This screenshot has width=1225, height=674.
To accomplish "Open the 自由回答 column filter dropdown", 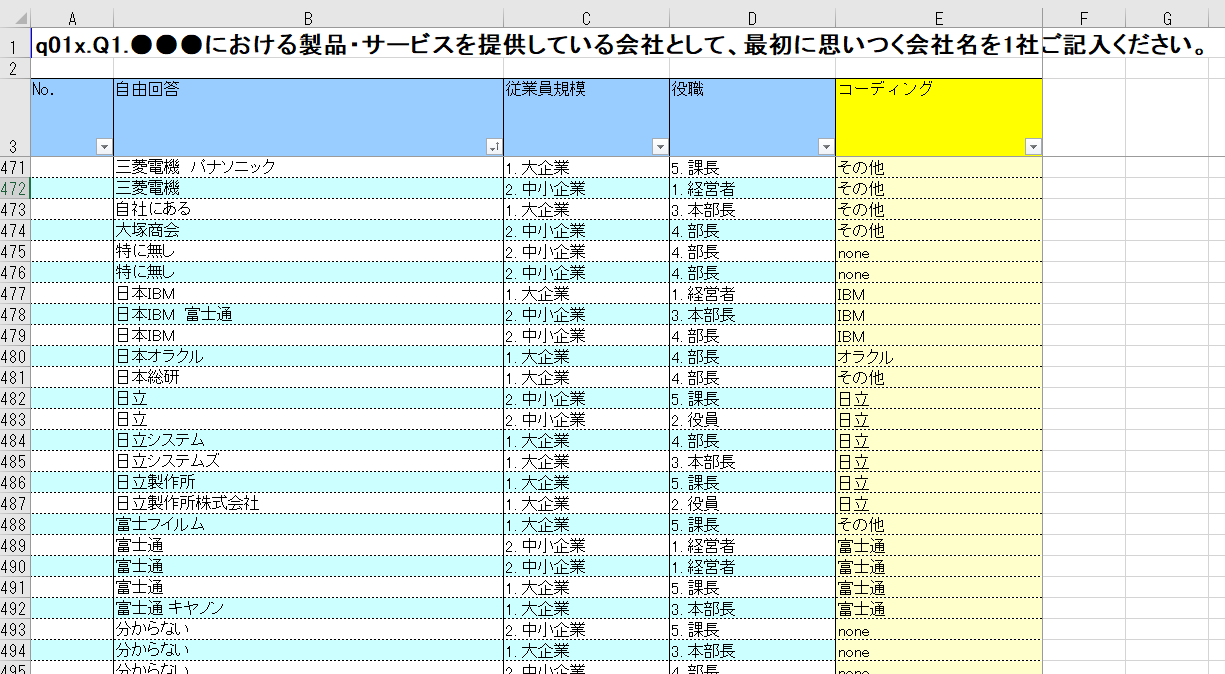I will pyautogui.click(x=494, y=147).
